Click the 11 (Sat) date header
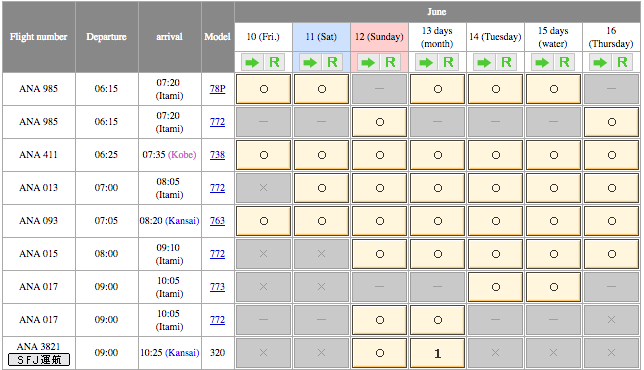644x370 pixels. (321, 37)
